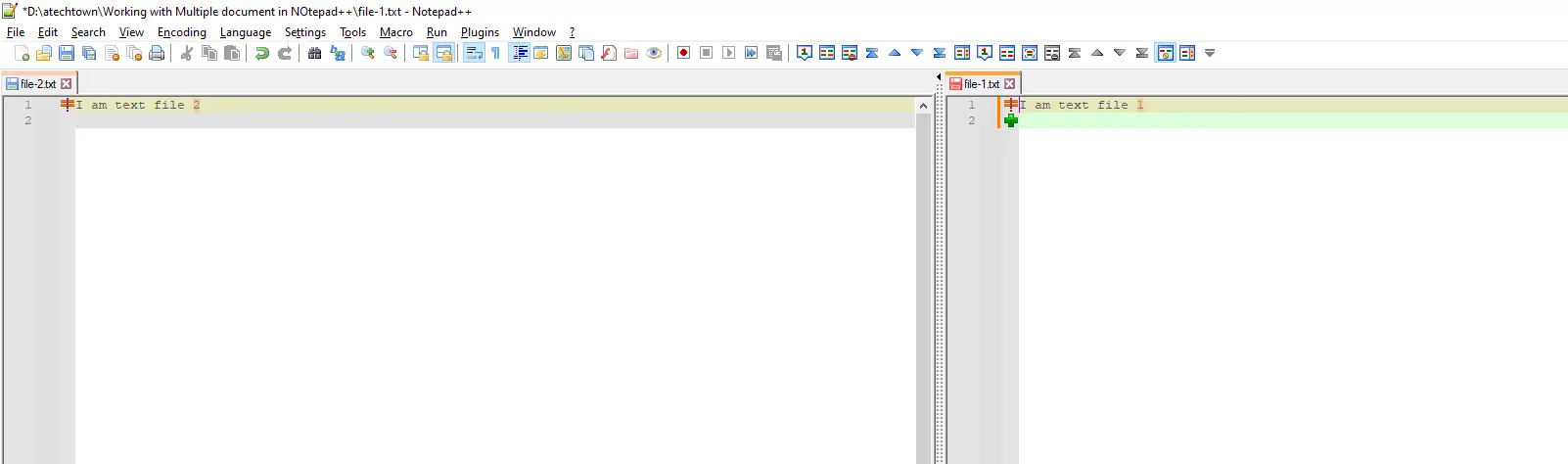The width and height of the screenshot is (1568, 464).
Task: Save the current file with floppy icon
Action: [x=67, y=53]
